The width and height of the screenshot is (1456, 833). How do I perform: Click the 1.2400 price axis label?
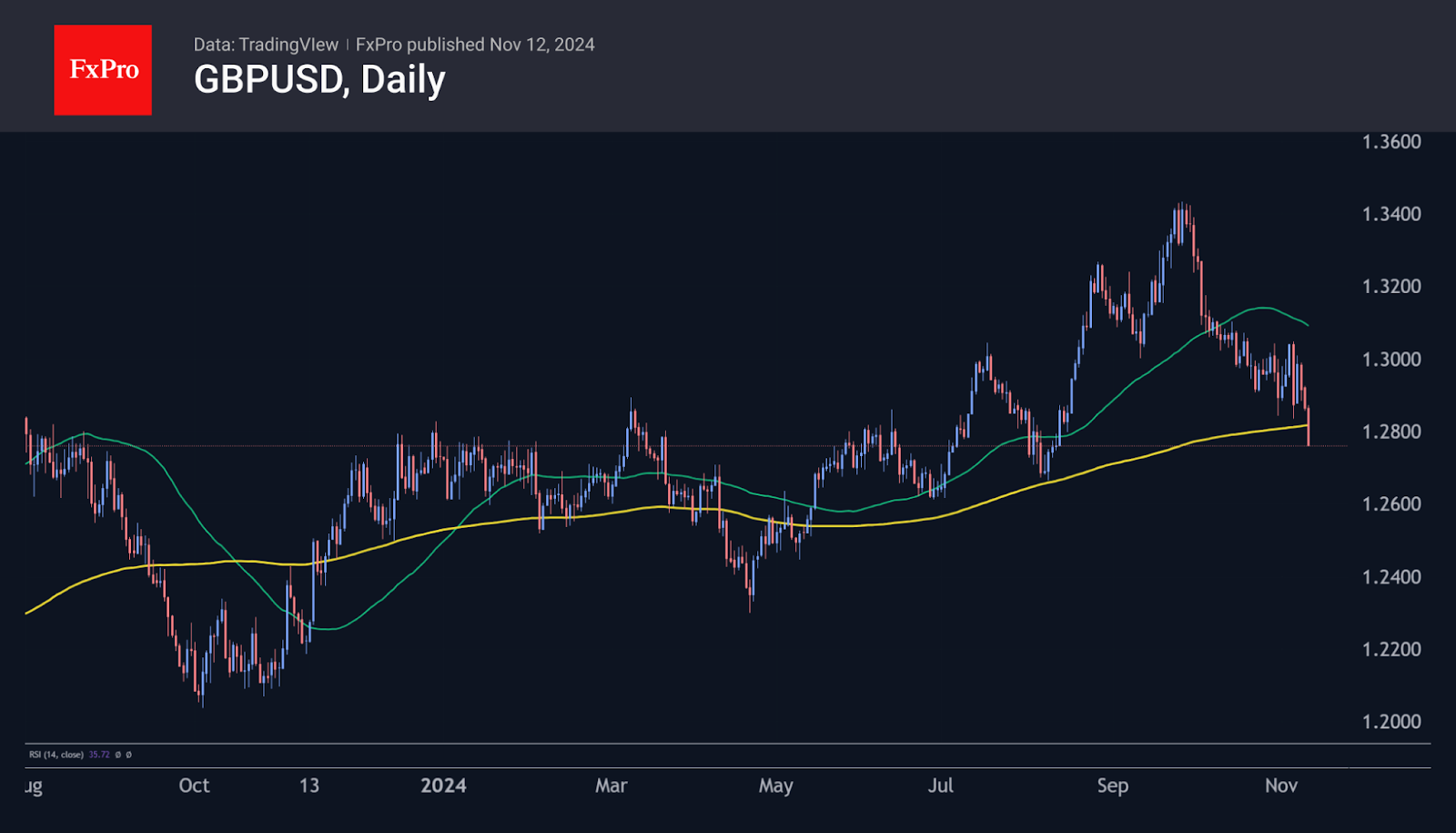[x=1391, y=577]
